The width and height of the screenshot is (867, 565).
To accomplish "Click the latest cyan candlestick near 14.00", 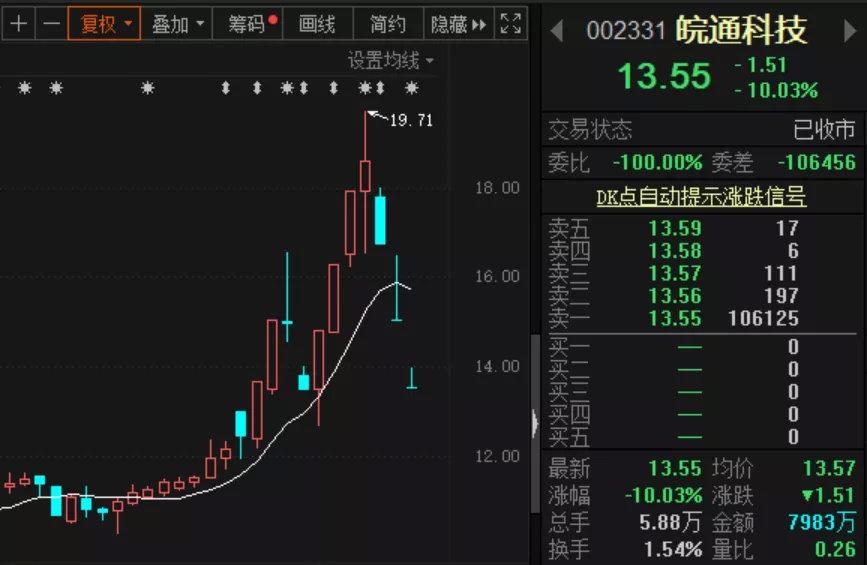I will [411, 378].
